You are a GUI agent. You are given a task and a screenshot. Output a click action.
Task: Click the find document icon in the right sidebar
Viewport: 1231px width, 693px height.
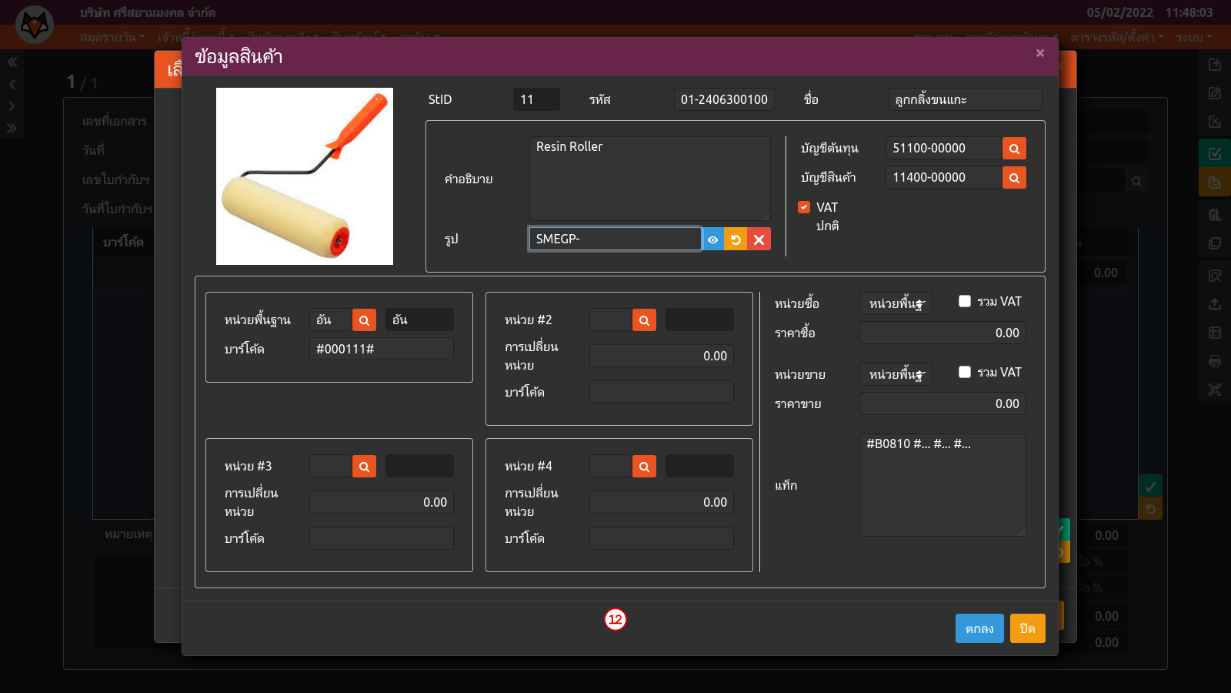click(x=1215, y=276)
